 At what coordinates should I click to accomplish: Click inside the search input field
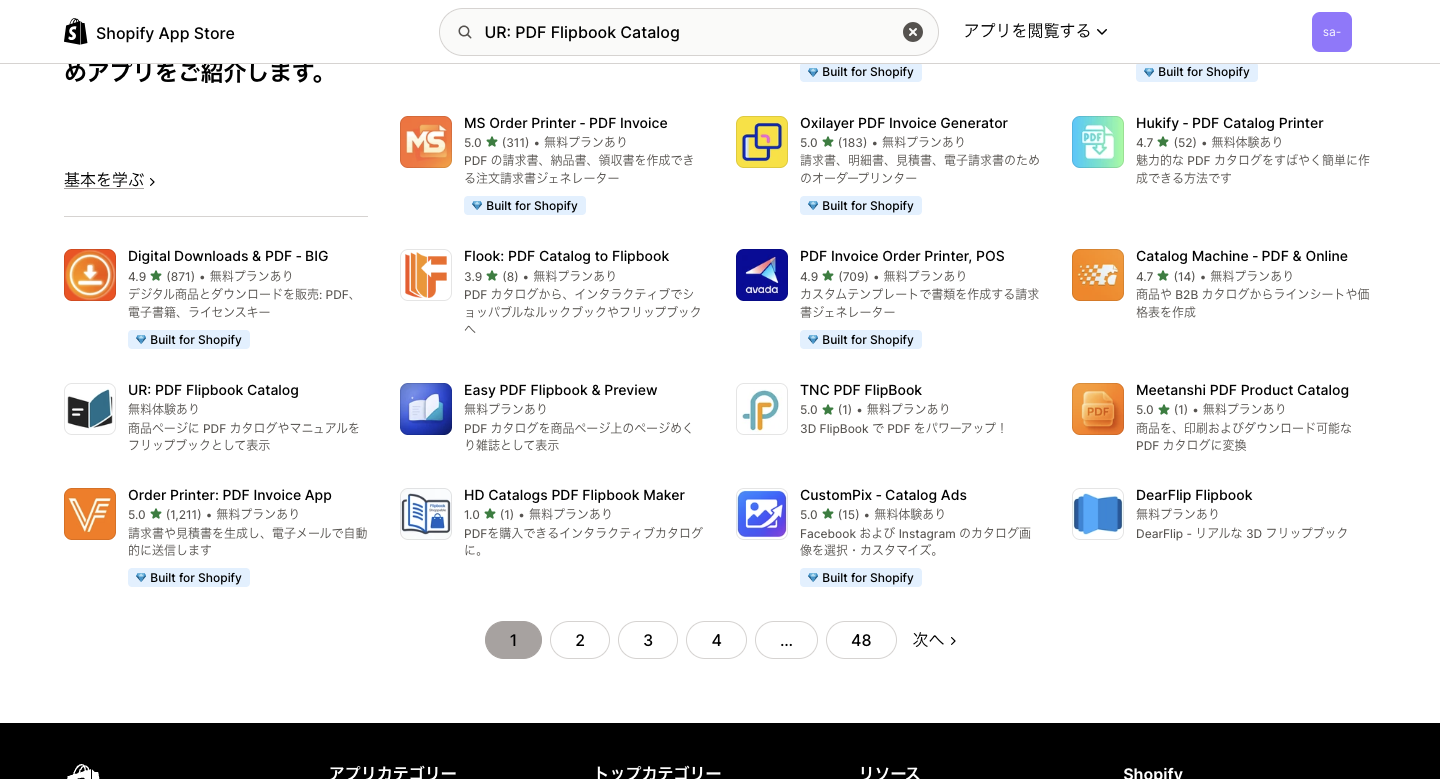688,32
